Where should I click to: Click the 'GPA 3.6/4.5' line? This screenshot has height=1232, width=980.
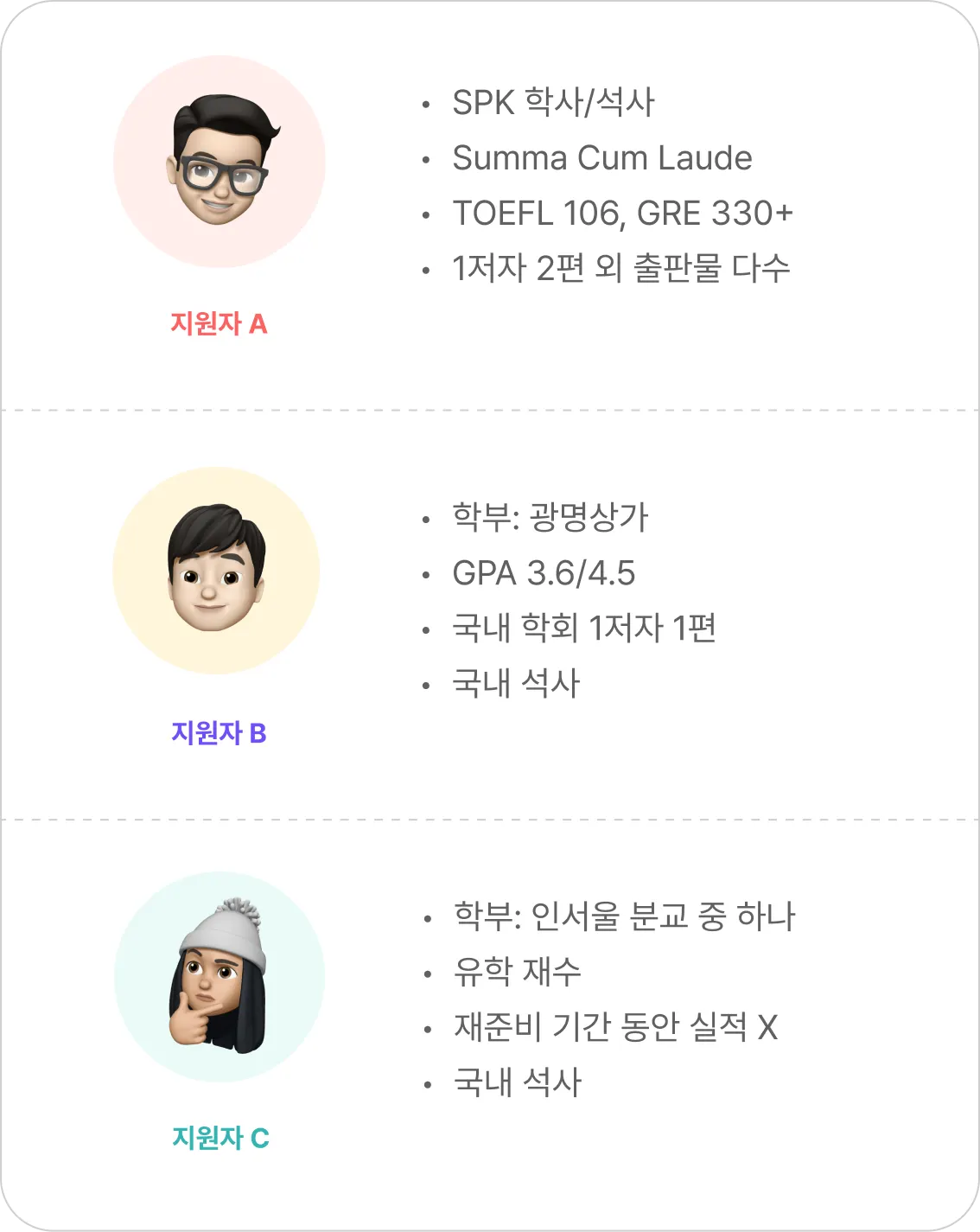click(x=544, y=573)
